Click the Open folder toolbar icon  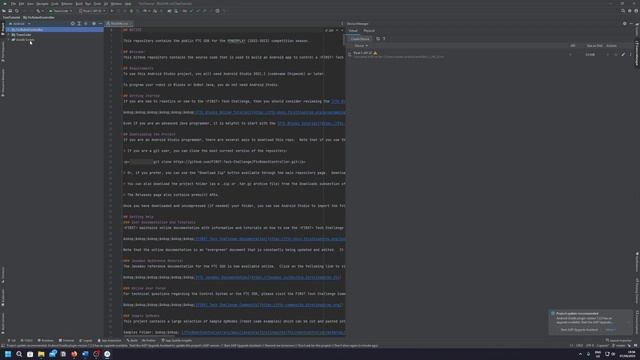4,11
